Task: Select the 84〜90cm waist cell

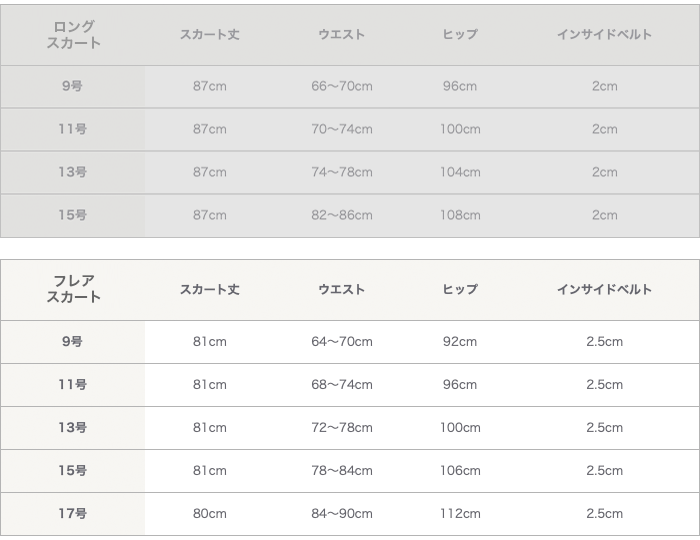Action: coord(342,514)
